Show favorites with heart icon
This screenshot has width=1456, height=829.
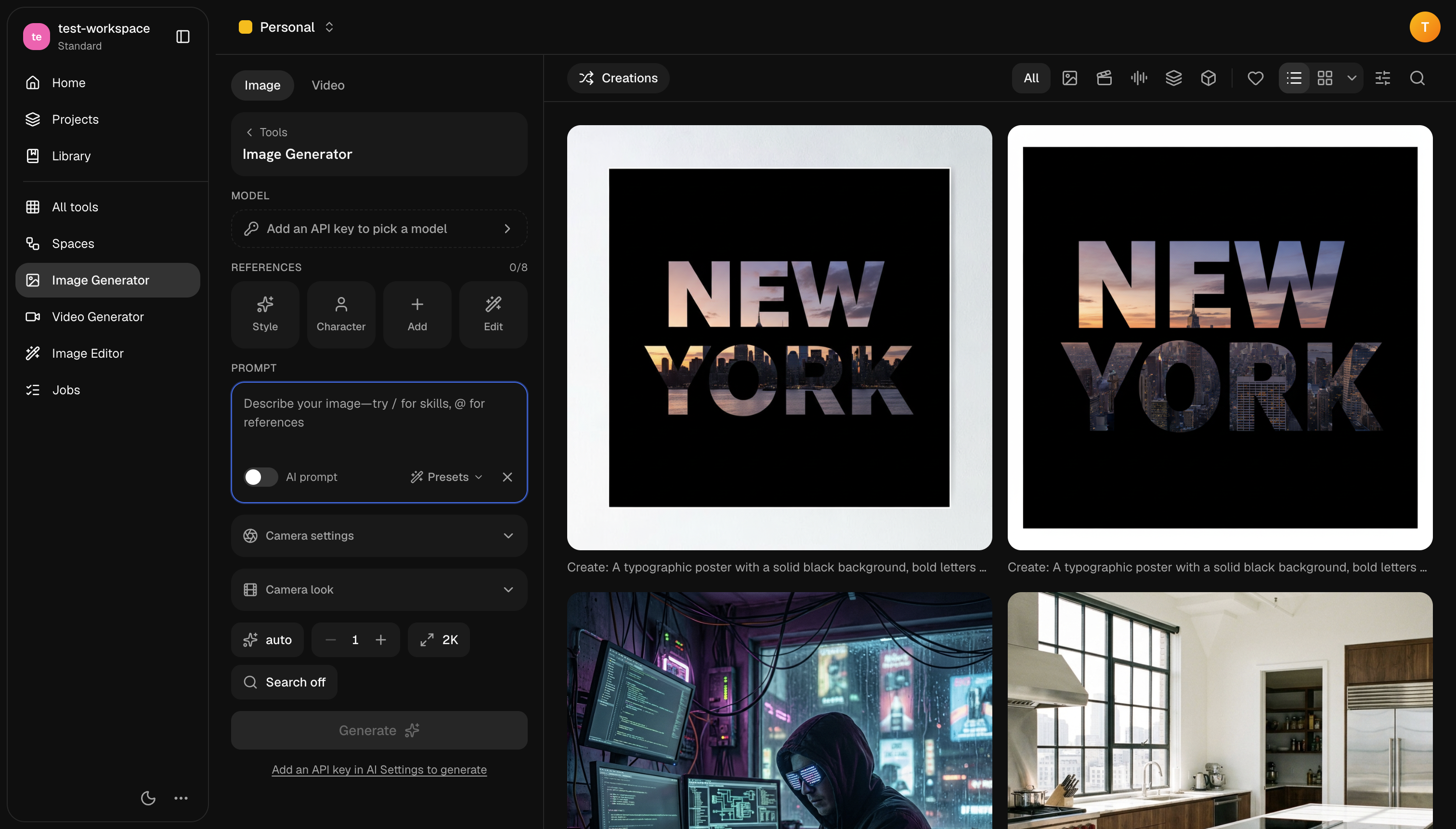click(x=1255, y=78)
